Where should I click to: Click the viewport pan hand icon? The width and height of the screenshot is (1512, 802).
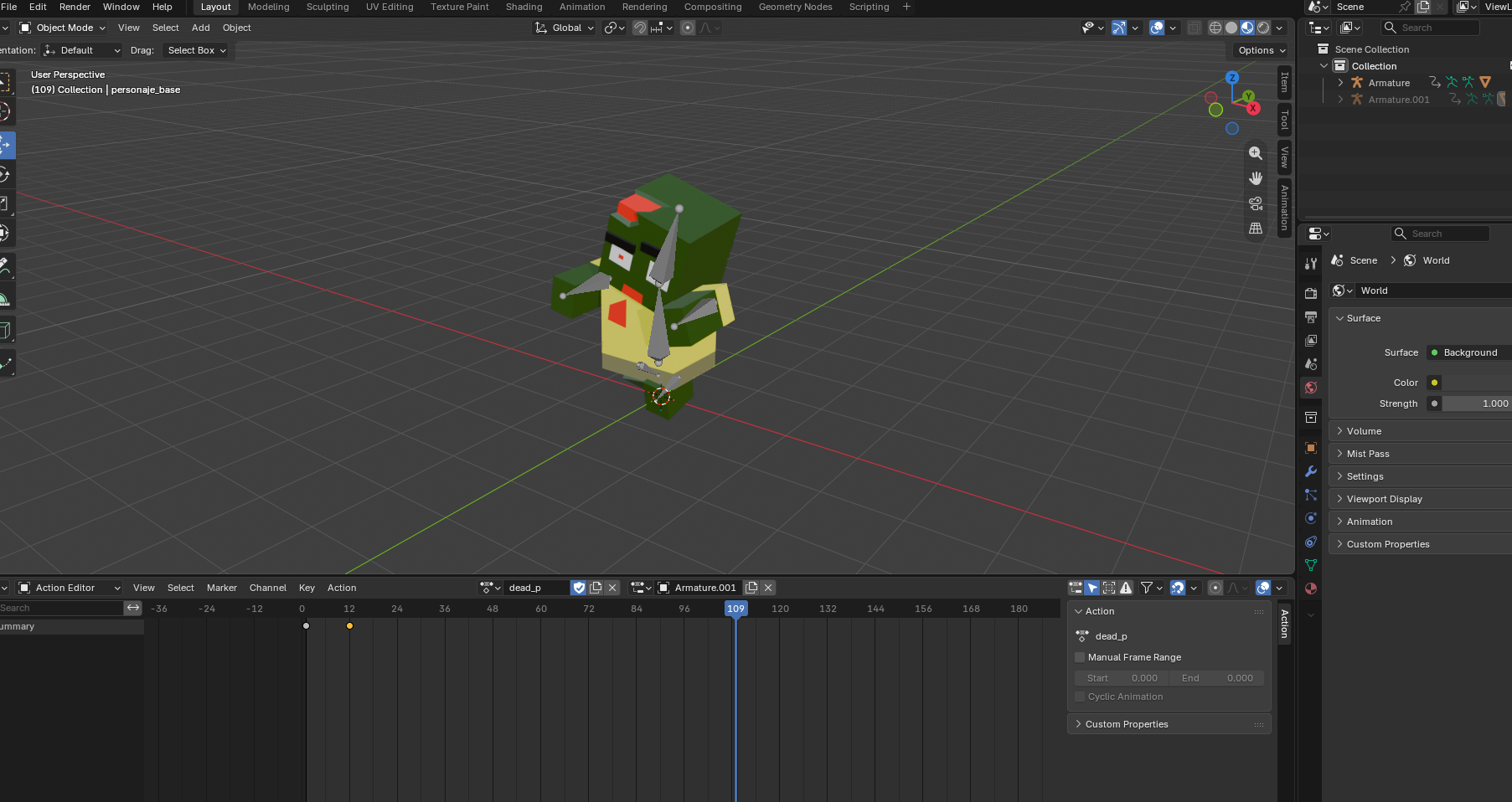click(x=1256, y=178)
